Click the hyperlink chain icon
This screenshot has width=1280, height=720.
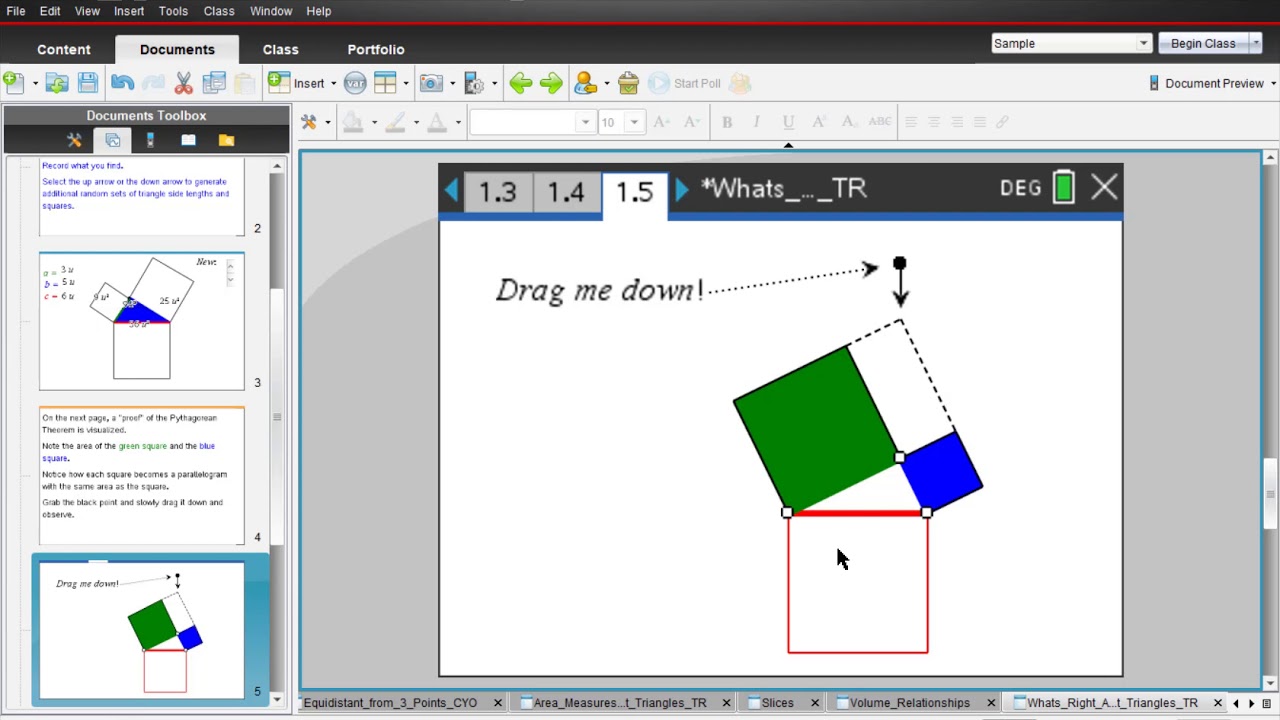coord(1002,122)
